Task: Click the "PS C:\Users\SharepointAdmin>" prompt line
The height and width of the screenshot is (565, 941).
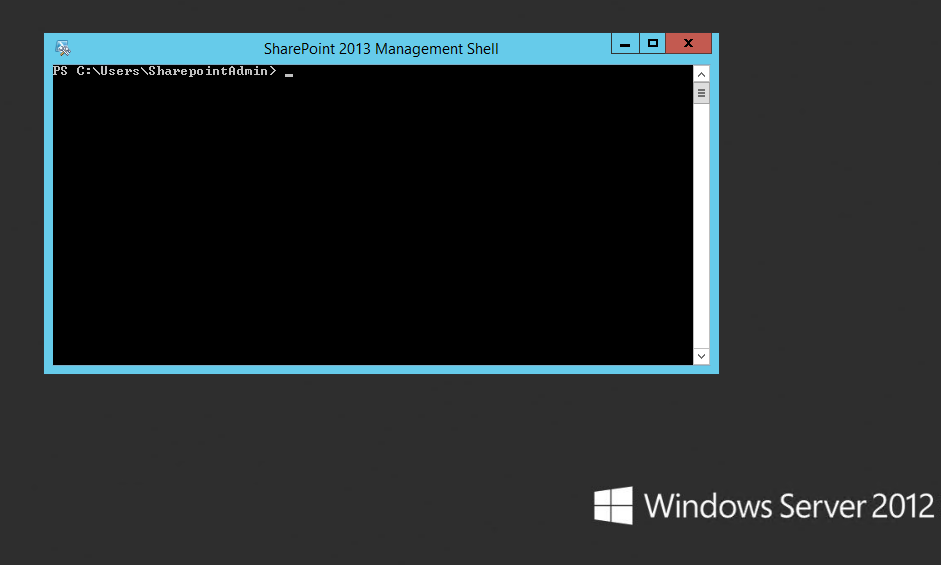Action: point(164,71)
